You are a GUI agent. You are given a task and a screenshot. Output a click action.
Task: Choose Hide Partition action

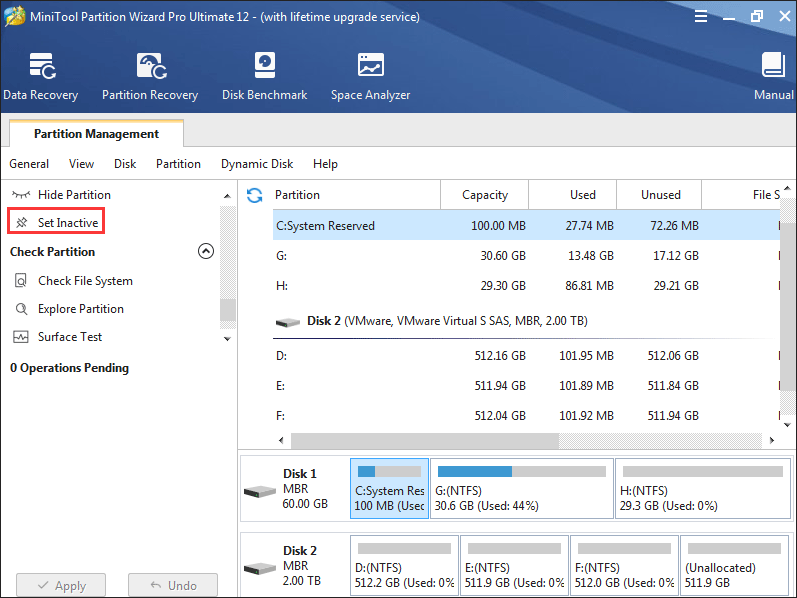click(x=74, y=195)
